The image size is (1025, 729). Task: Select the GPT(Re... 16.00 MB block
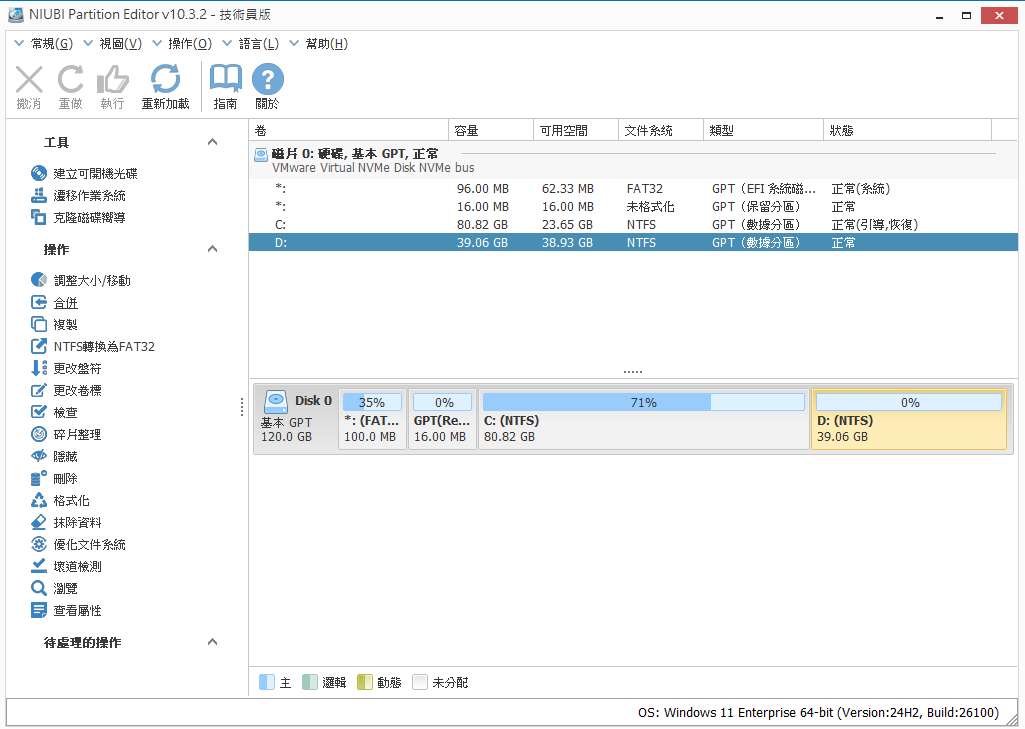point(442,419)
